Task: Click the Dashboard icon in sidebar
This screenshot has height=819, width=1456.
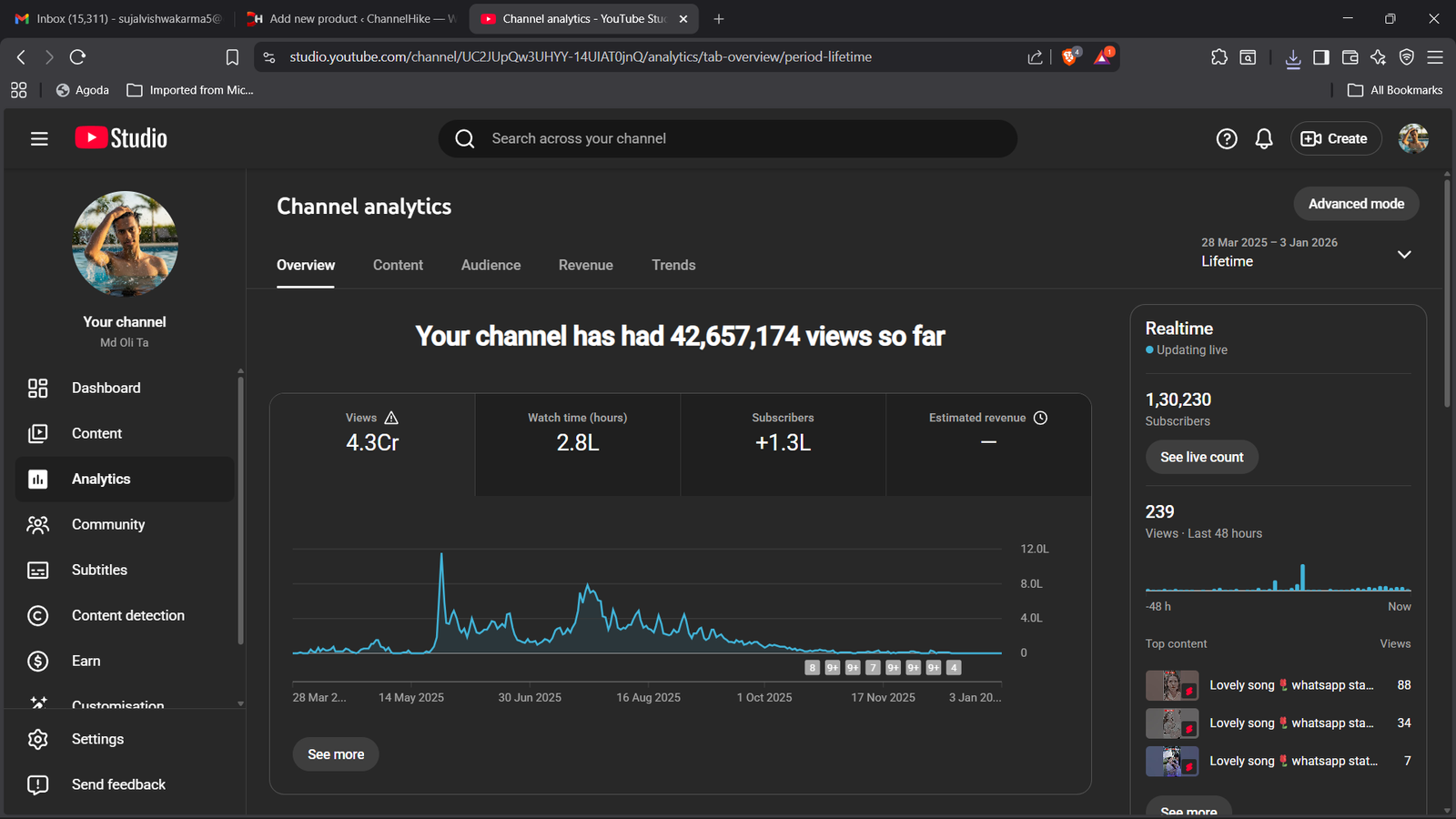Action: tap(37, 388)
